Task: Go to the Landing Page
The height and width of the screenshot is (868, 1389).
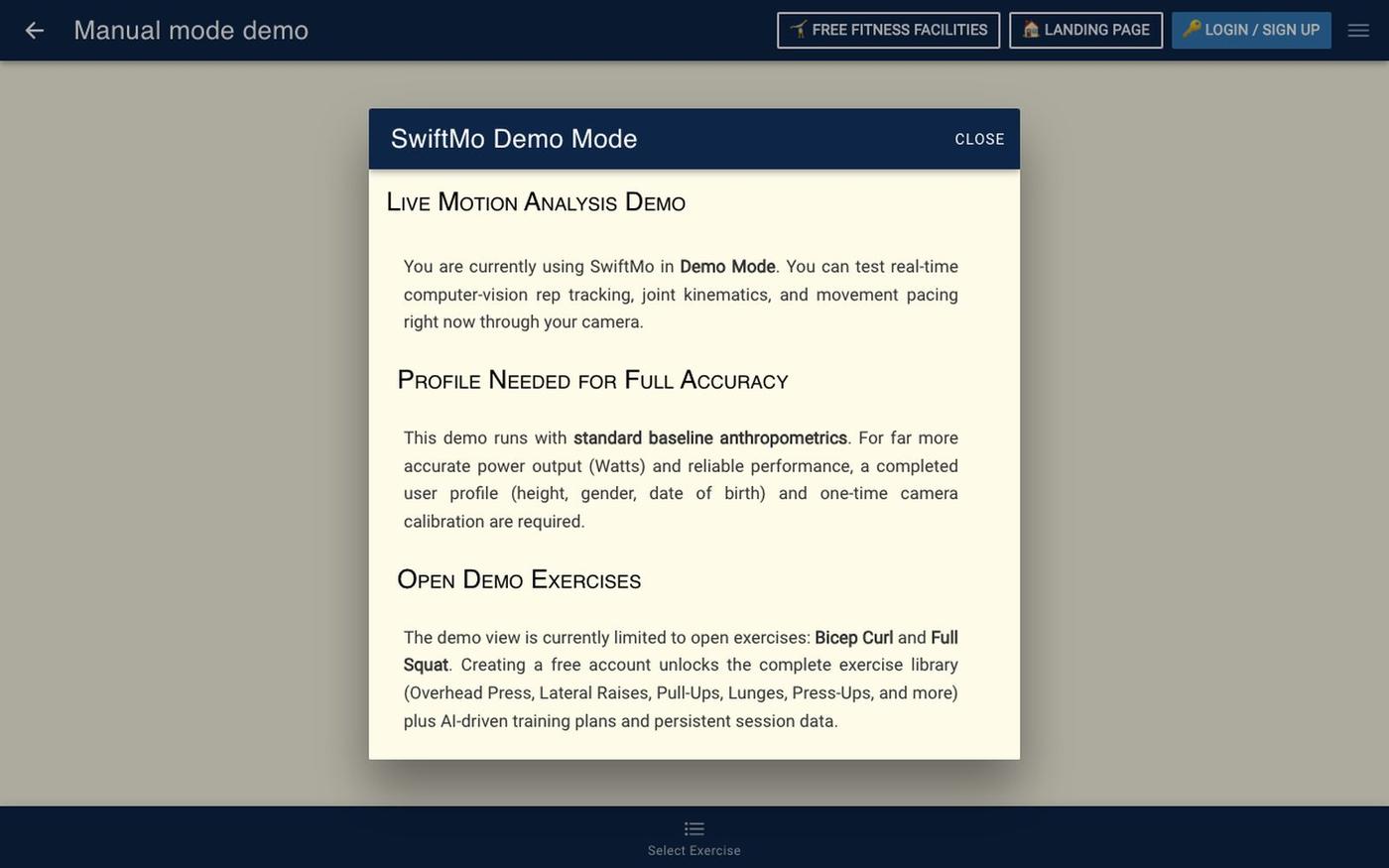Action: [x=1085, y=30]
